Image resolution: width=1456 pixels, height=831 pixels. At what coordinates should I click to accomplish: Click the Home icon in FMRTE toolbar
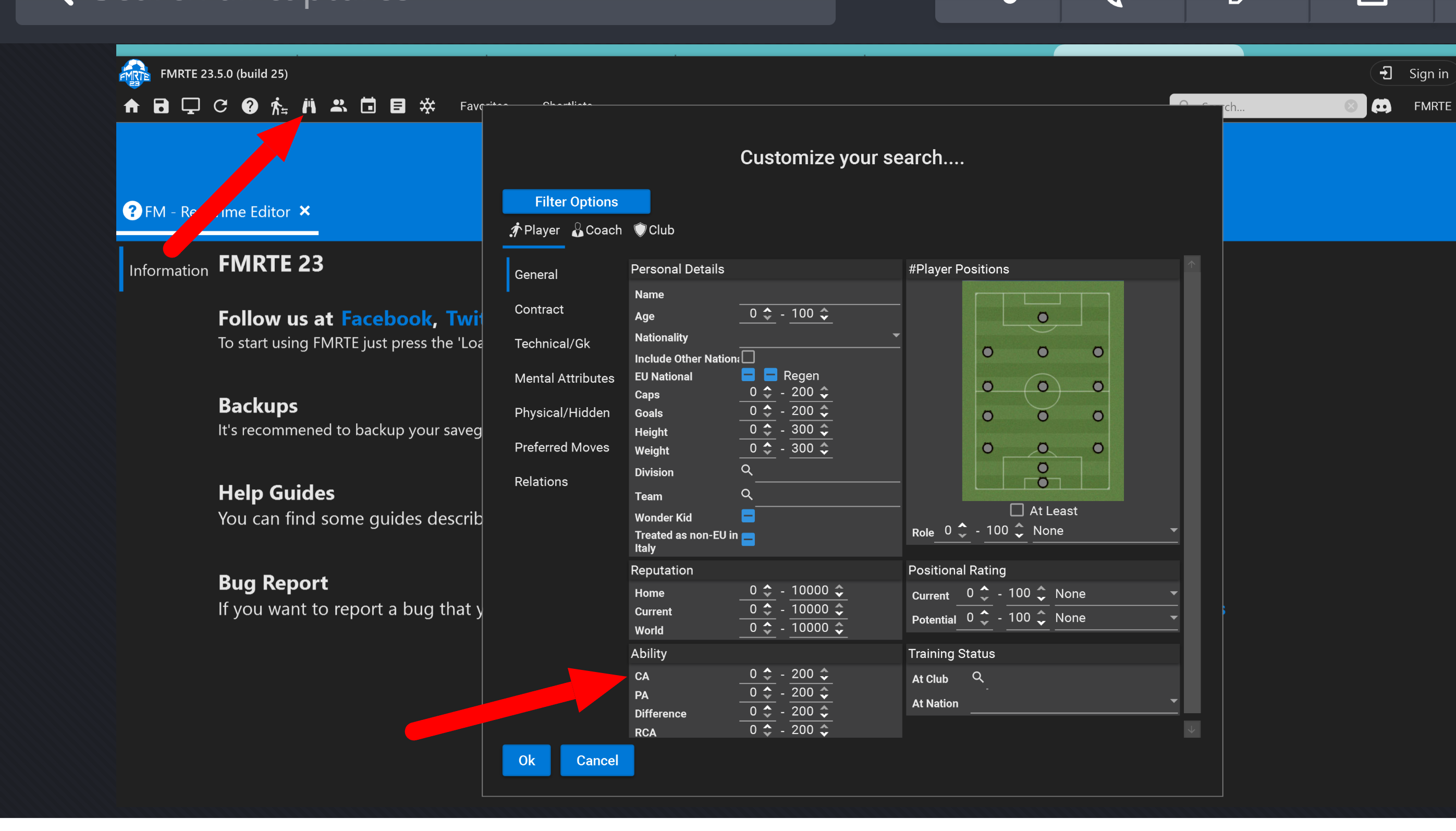(132, 106)
